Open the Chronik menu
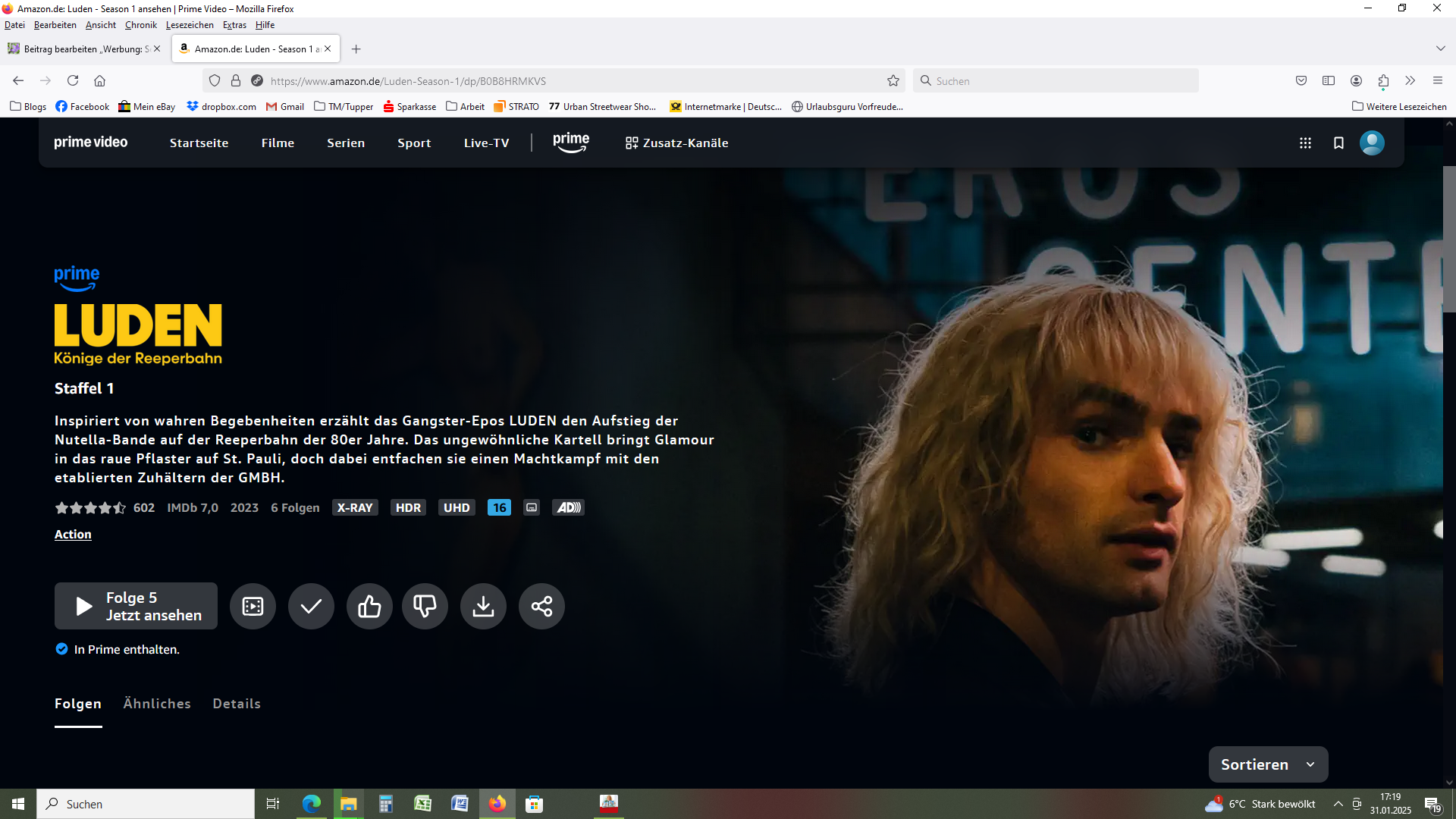1456x819 pixels. (140, 25)
